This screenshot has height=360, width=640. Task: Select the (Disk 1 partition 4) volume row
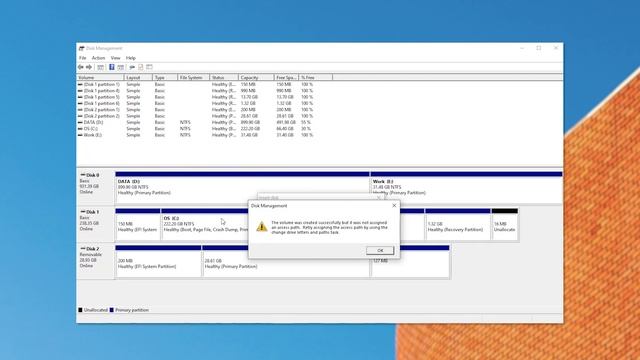tap(196, 91)
